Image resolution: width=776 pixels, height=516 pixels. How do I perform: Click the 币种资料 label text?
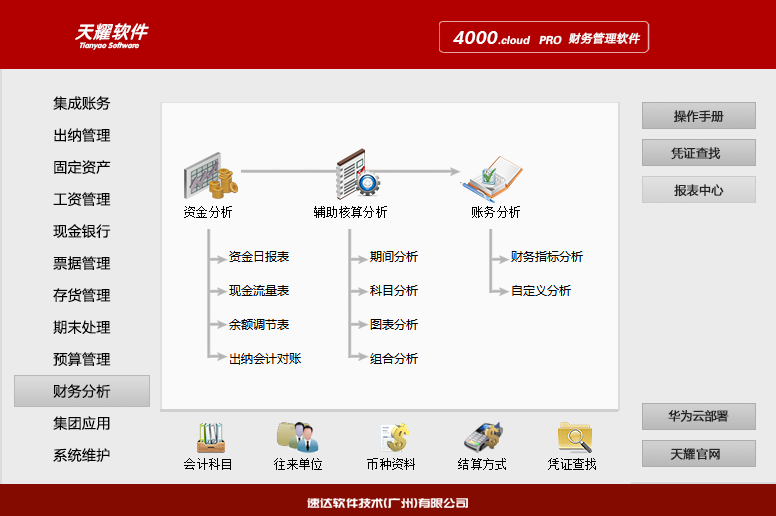(391, 464)
